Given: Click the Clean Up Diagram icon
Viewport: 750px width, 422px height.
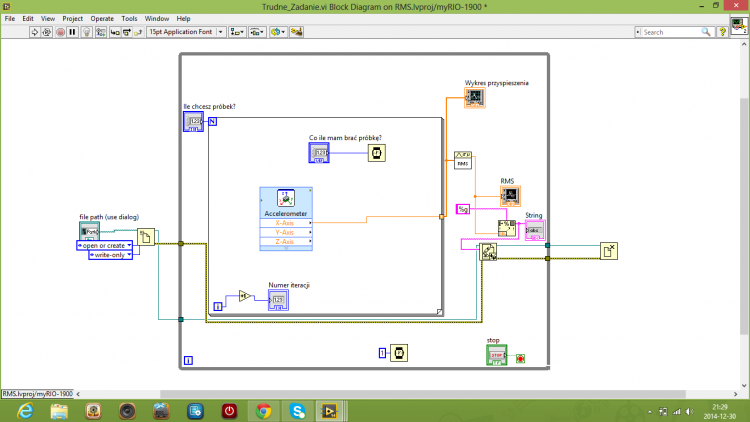Looking at the screenshot, I should (x=296, y=32).
